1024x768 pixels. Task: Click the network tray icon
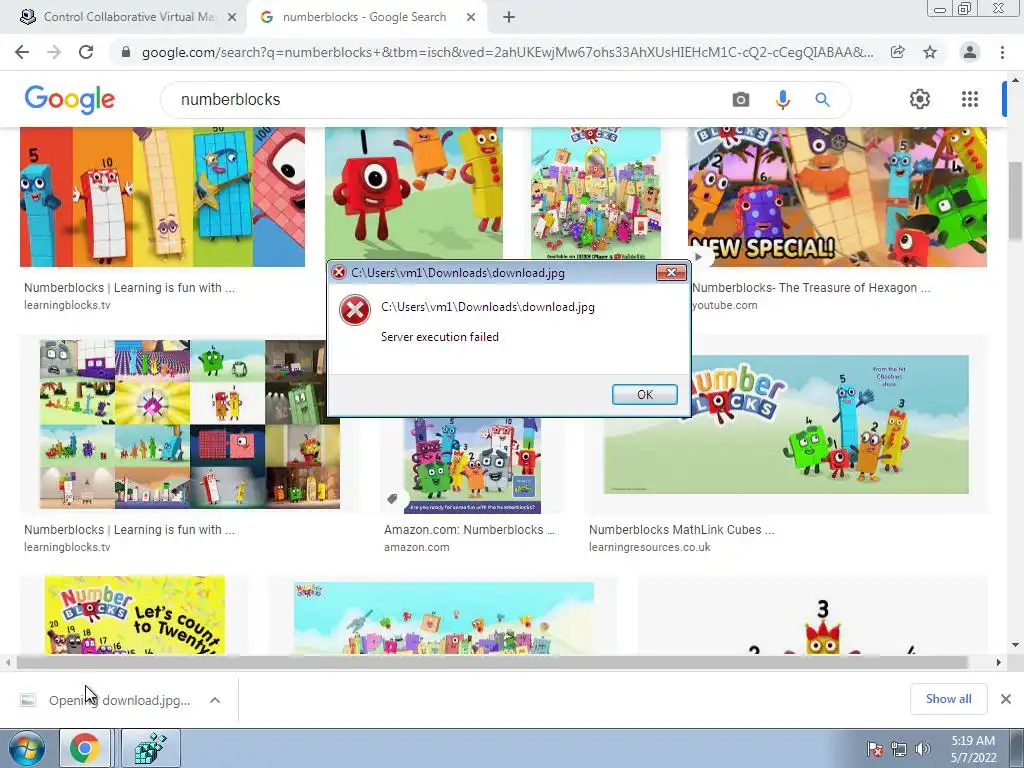[899, 749]
